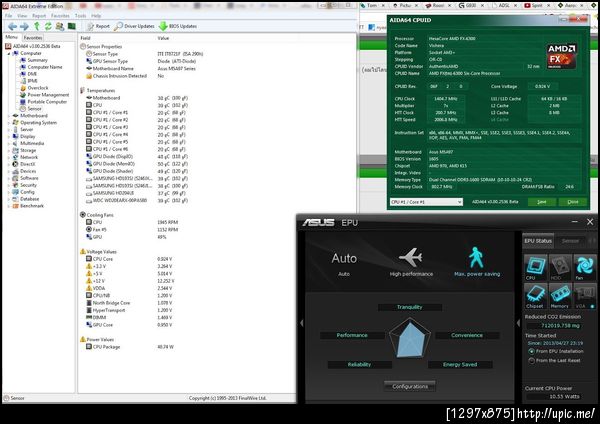Click Save in the AIDA64 CPUID window
This screenshot has width=600, height=424.
pos(541,202)
